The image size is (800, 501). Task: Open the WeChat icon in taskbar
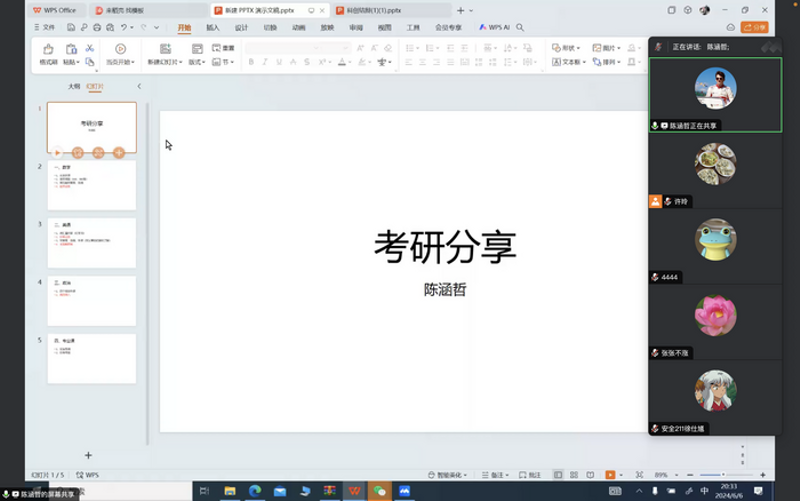(x=380, y=491)
